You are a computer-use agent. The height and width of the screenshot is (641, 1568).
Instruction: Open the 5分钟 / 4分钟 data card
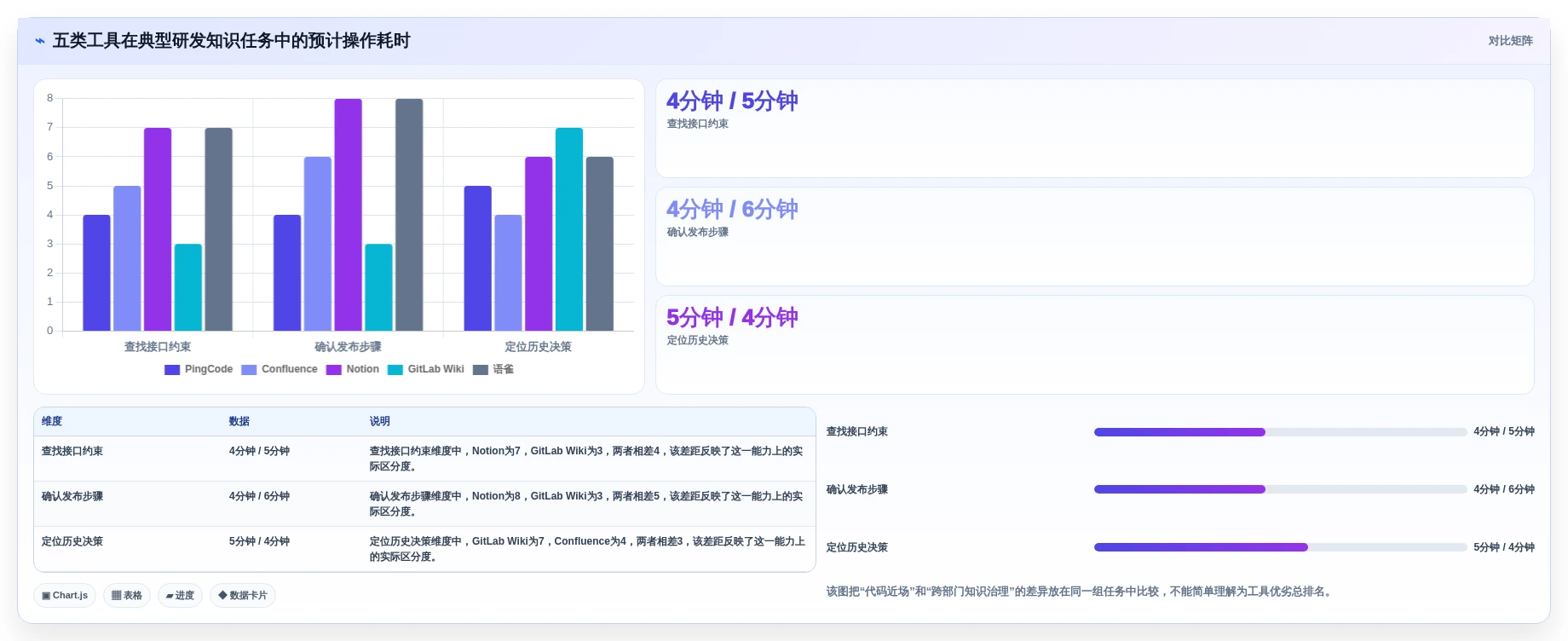1094,344
